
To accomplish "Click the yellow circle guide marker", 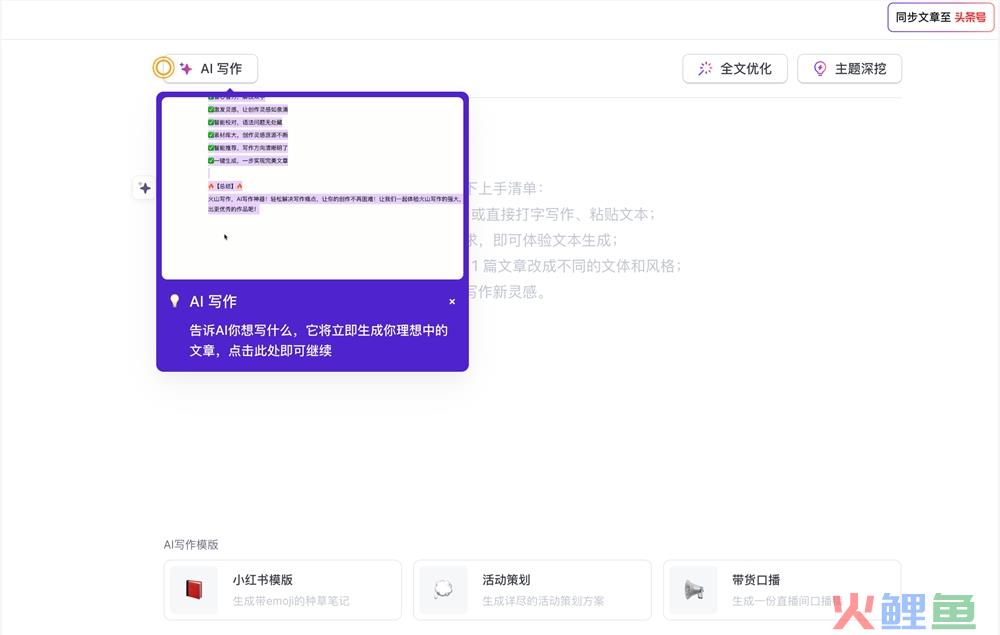I will 163,68.
